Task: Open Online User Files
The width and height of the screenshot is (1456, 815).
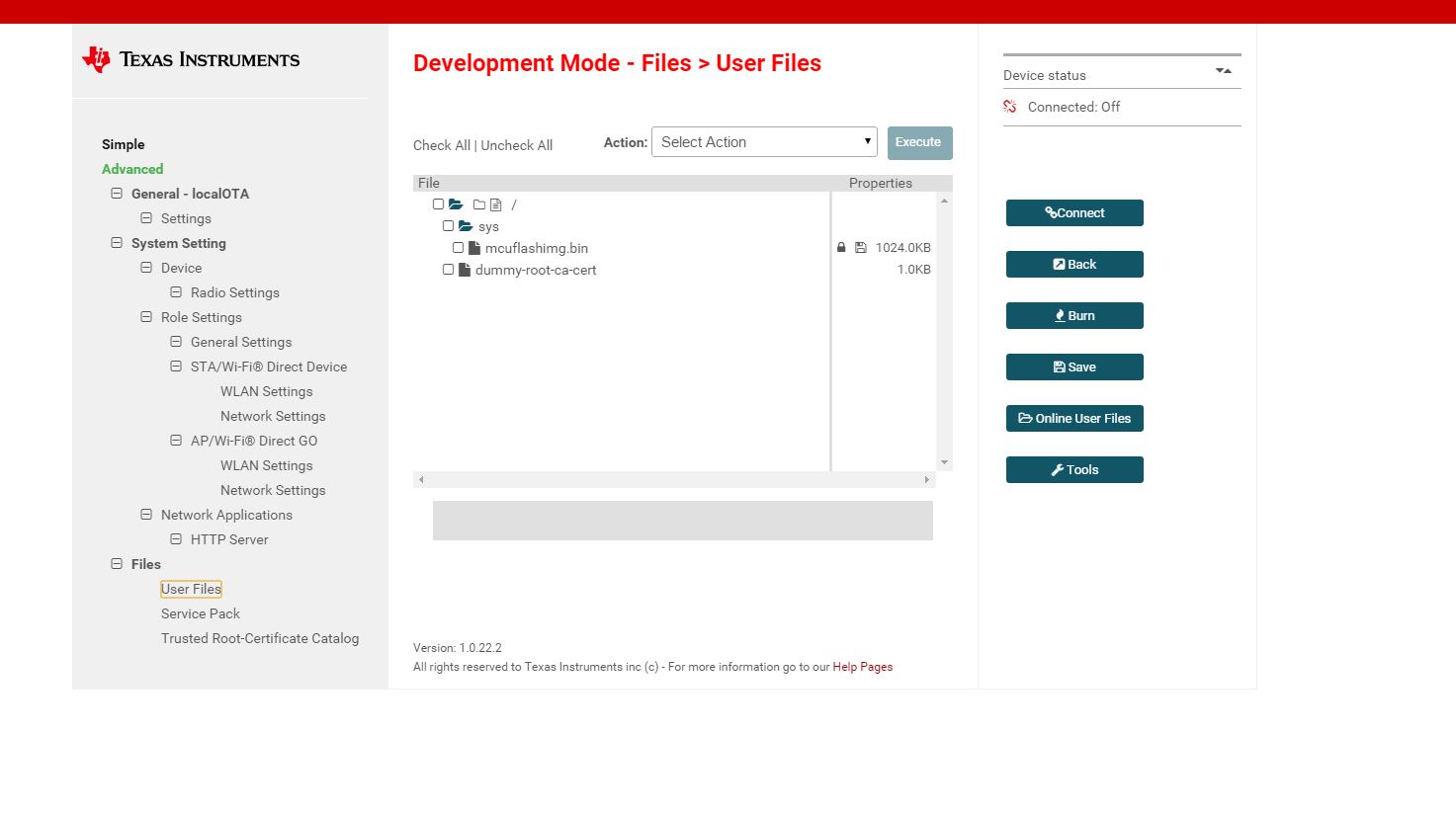Action: tap(1074, 418)
